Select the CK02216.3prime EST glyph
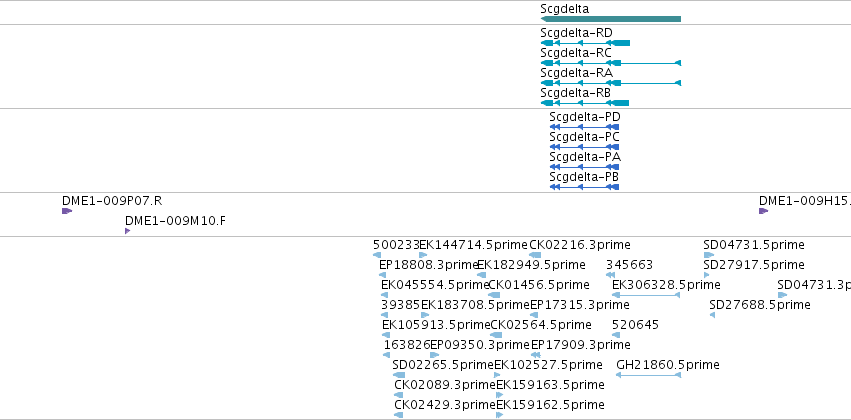 coord(535,255)
